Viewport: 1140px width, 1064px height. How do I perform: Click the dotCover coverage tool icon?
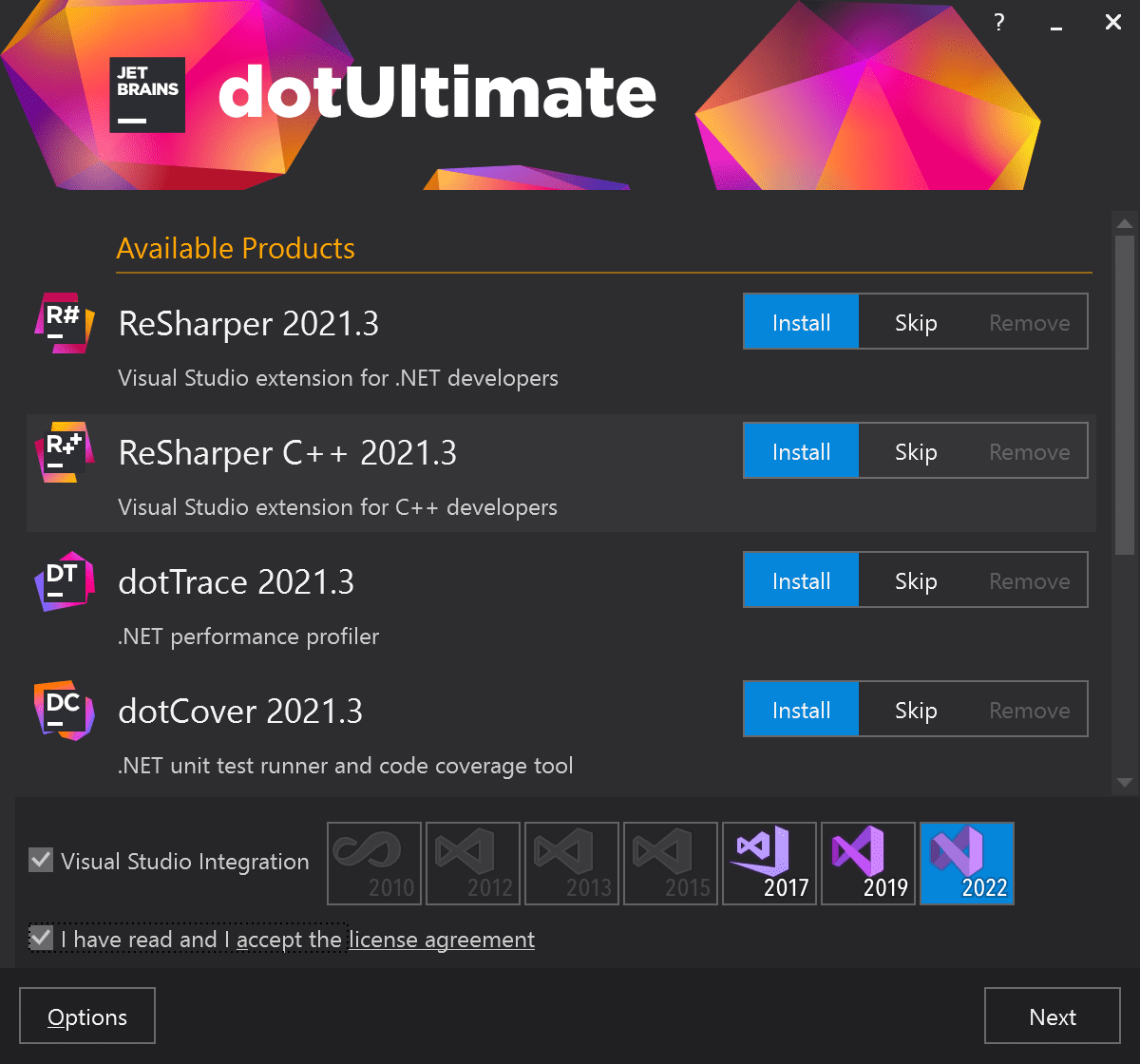pyautogui.click(x=63, y=710)
